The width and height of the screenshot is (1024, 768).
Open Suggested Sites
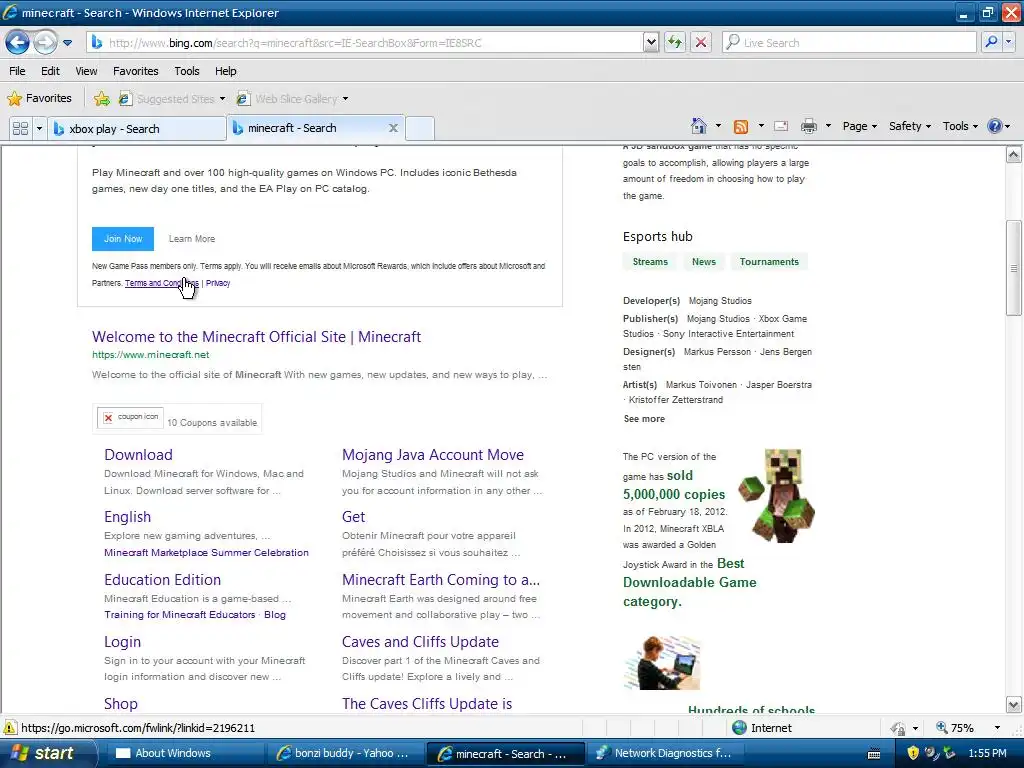point(172,99)
